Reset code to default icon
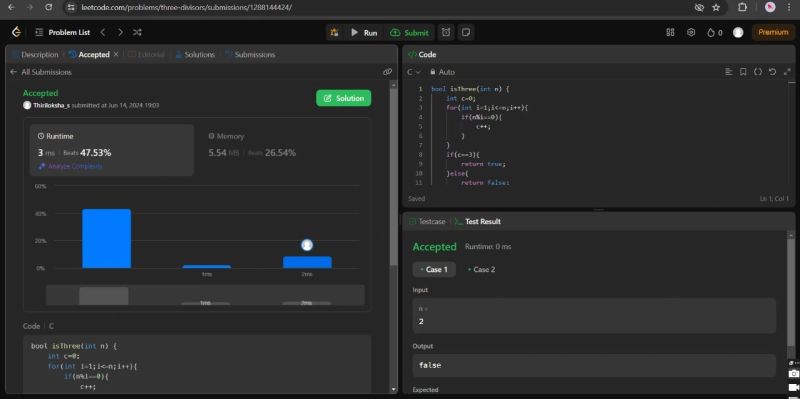 (x=772, y=72)
